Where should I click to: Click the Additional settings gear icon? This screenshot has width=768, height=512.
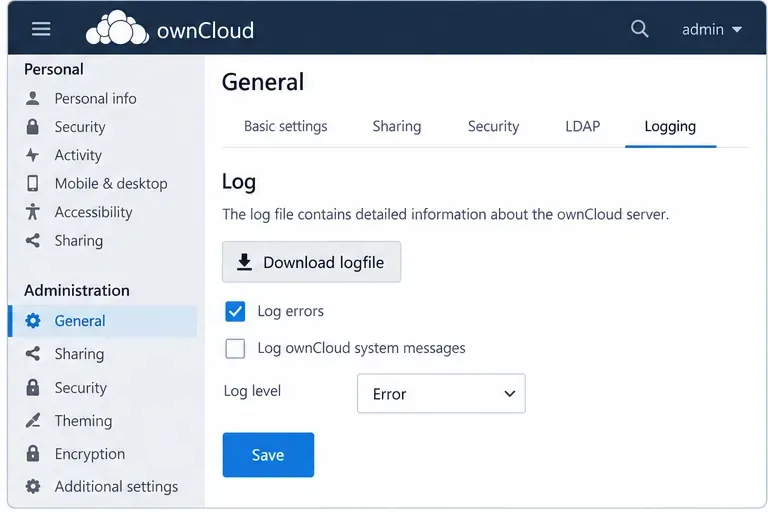tap(33, 487)
